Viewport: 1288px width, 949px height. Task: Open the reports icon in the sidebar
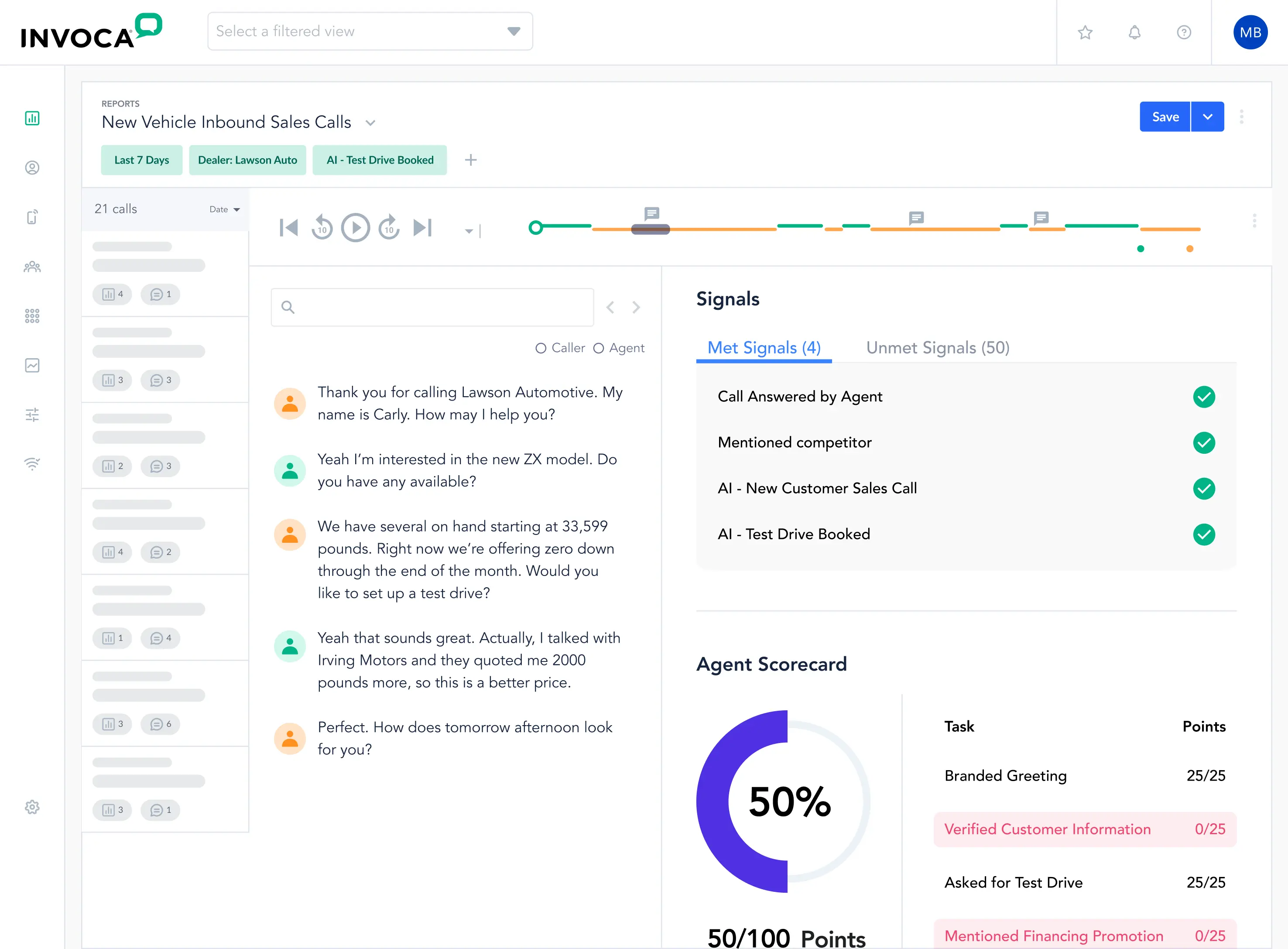tap(32, 118)
